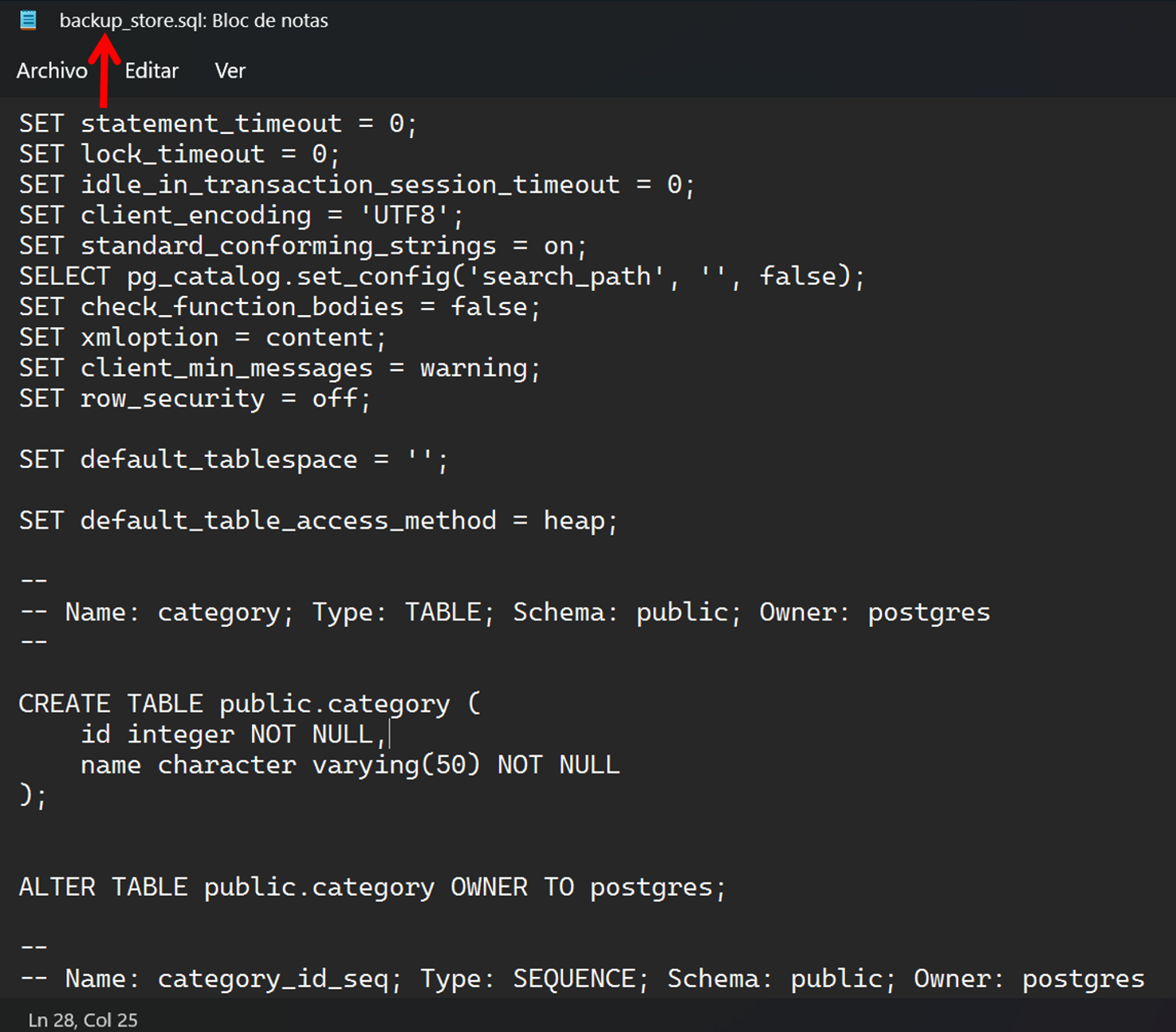Open the Editar menu
This screenshot has width=1176, height=1032.
click(151, 71)
